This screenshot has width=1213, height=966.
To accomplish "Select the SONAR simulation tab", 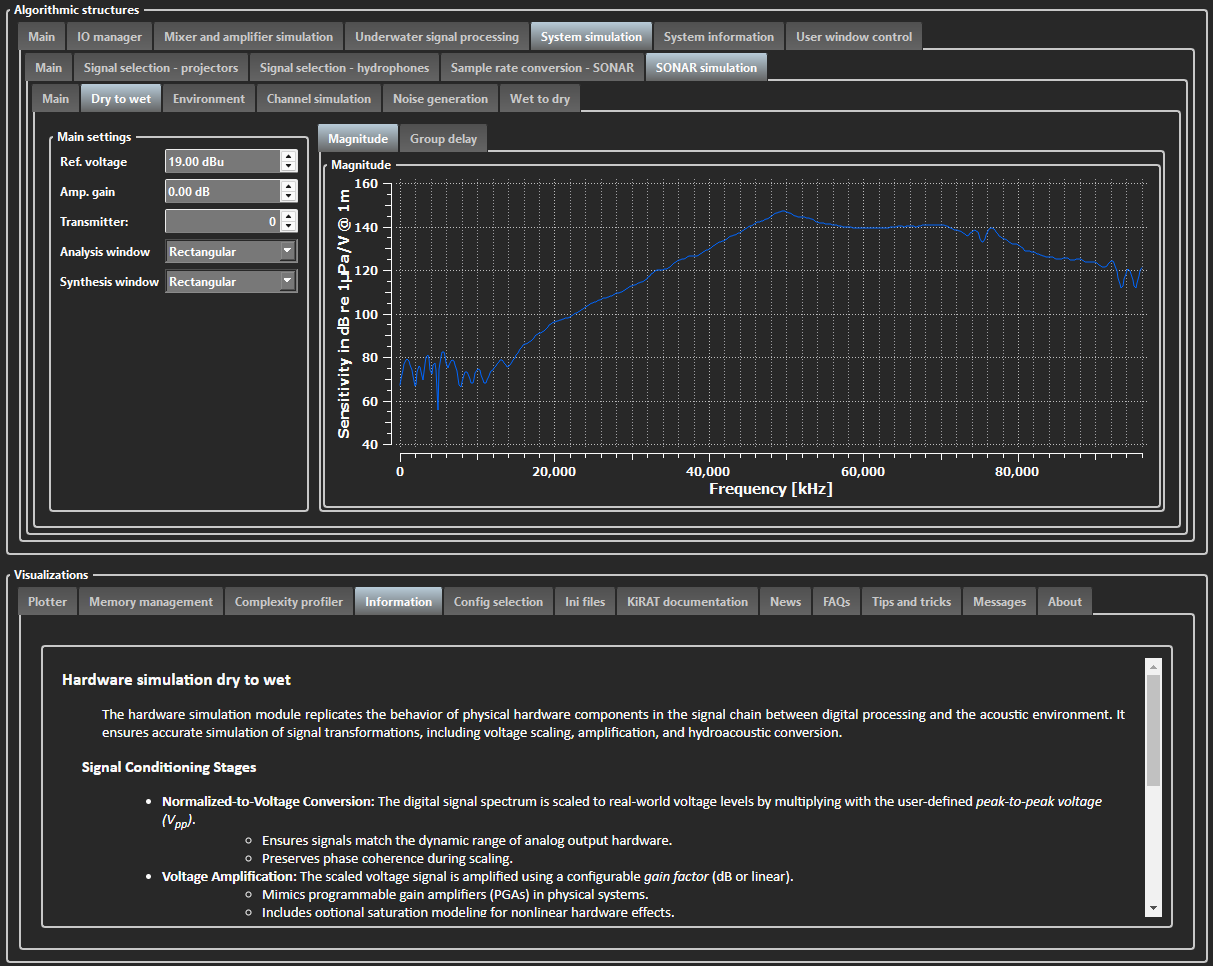I will pos(706,68).
